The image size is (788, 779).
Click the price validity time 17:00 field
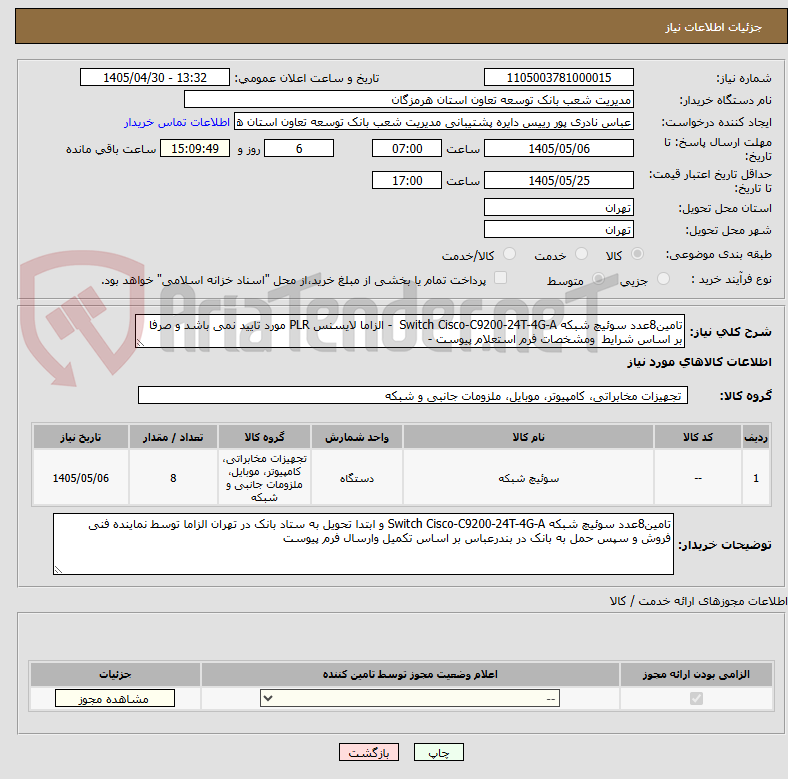[407, 180]
